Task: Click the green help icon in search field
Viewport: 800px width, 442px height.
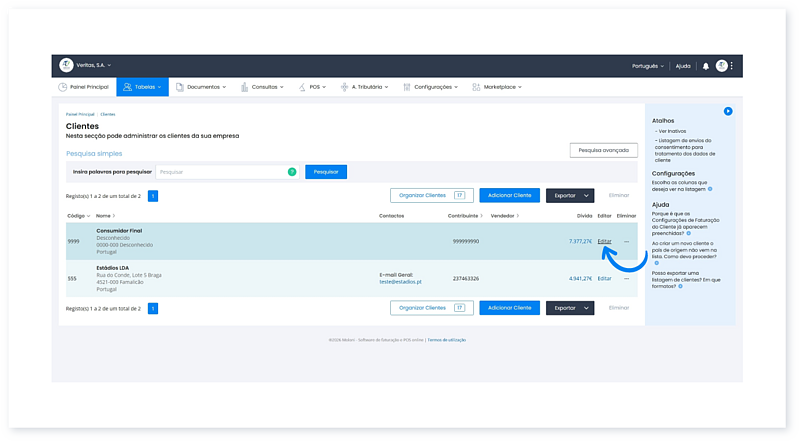Action: (292, 172)
